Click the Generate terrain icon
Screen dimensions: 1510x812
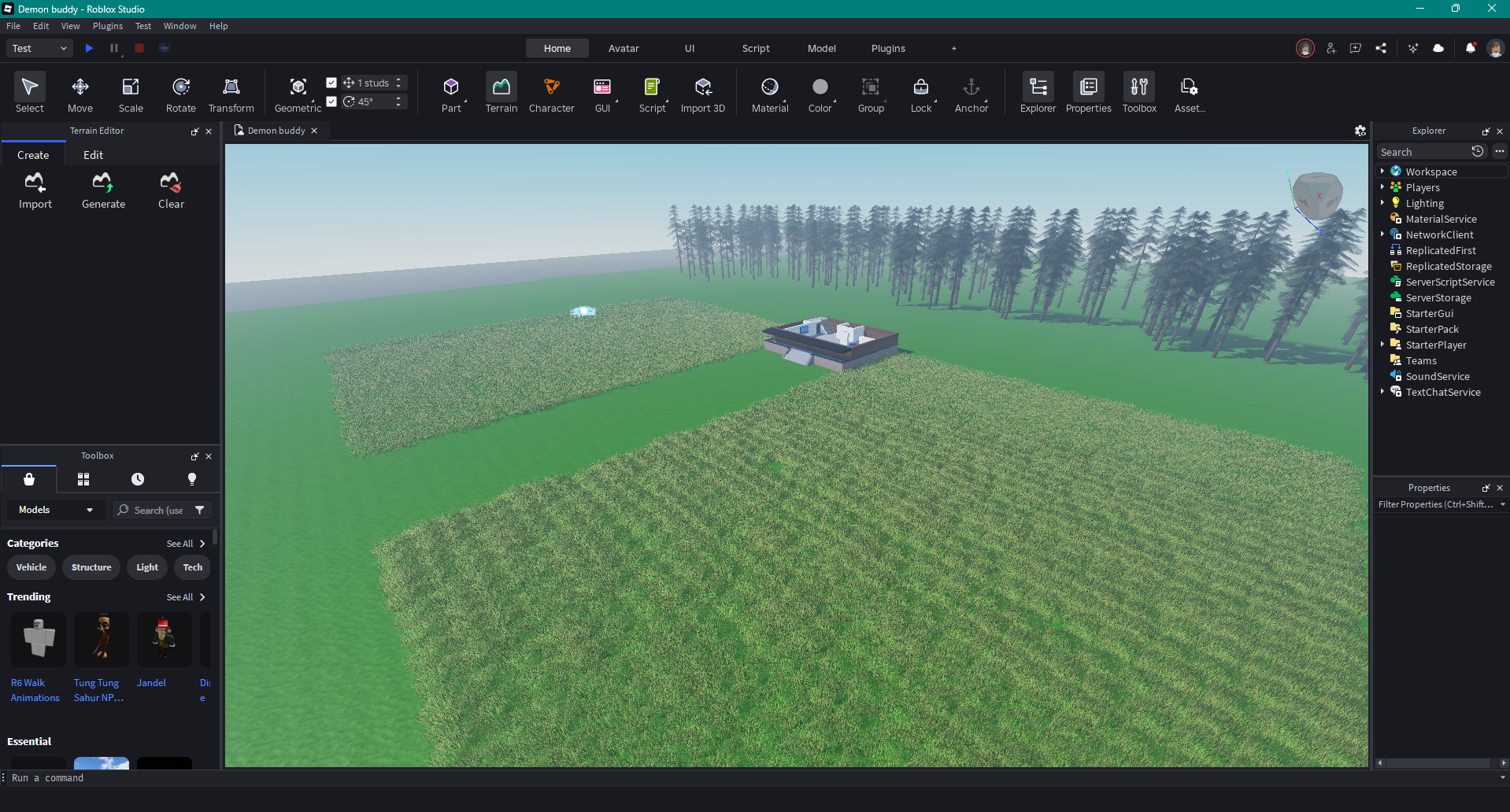[x=103, y=191]
